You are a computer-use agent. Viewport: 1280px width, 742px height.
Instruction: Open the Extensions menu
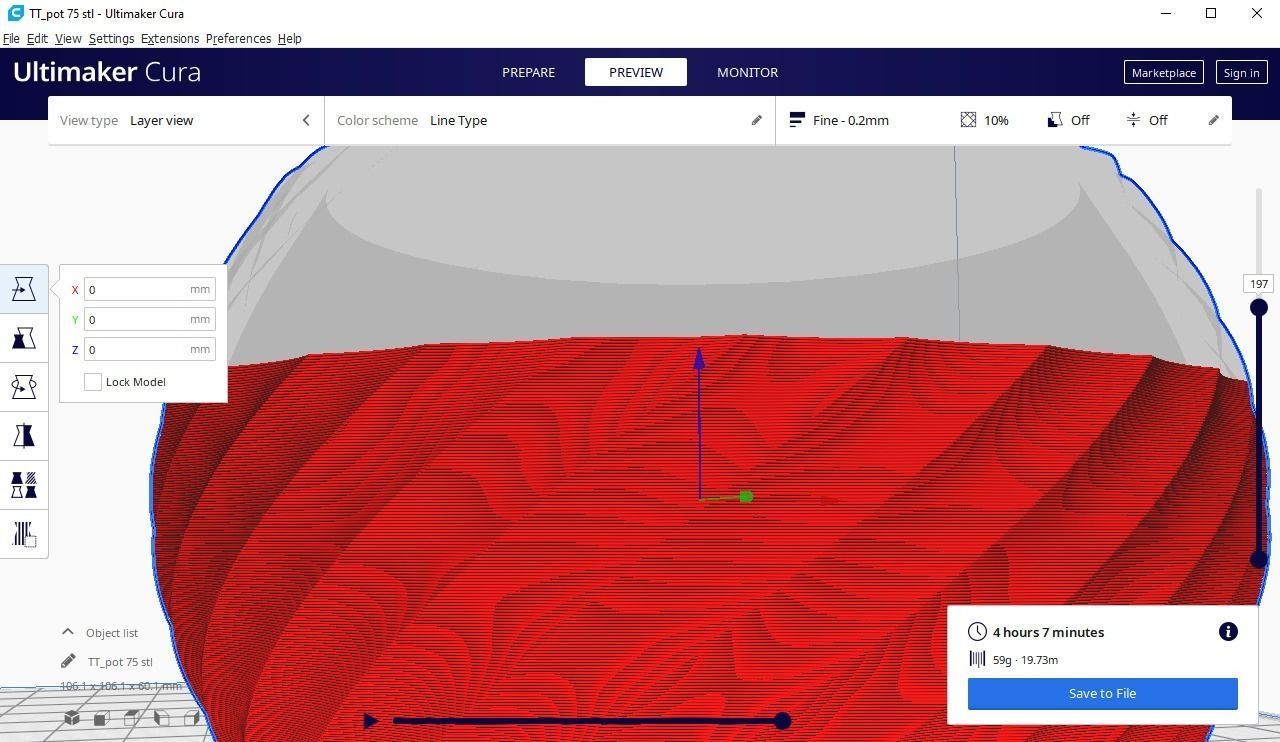coord(170,38)
